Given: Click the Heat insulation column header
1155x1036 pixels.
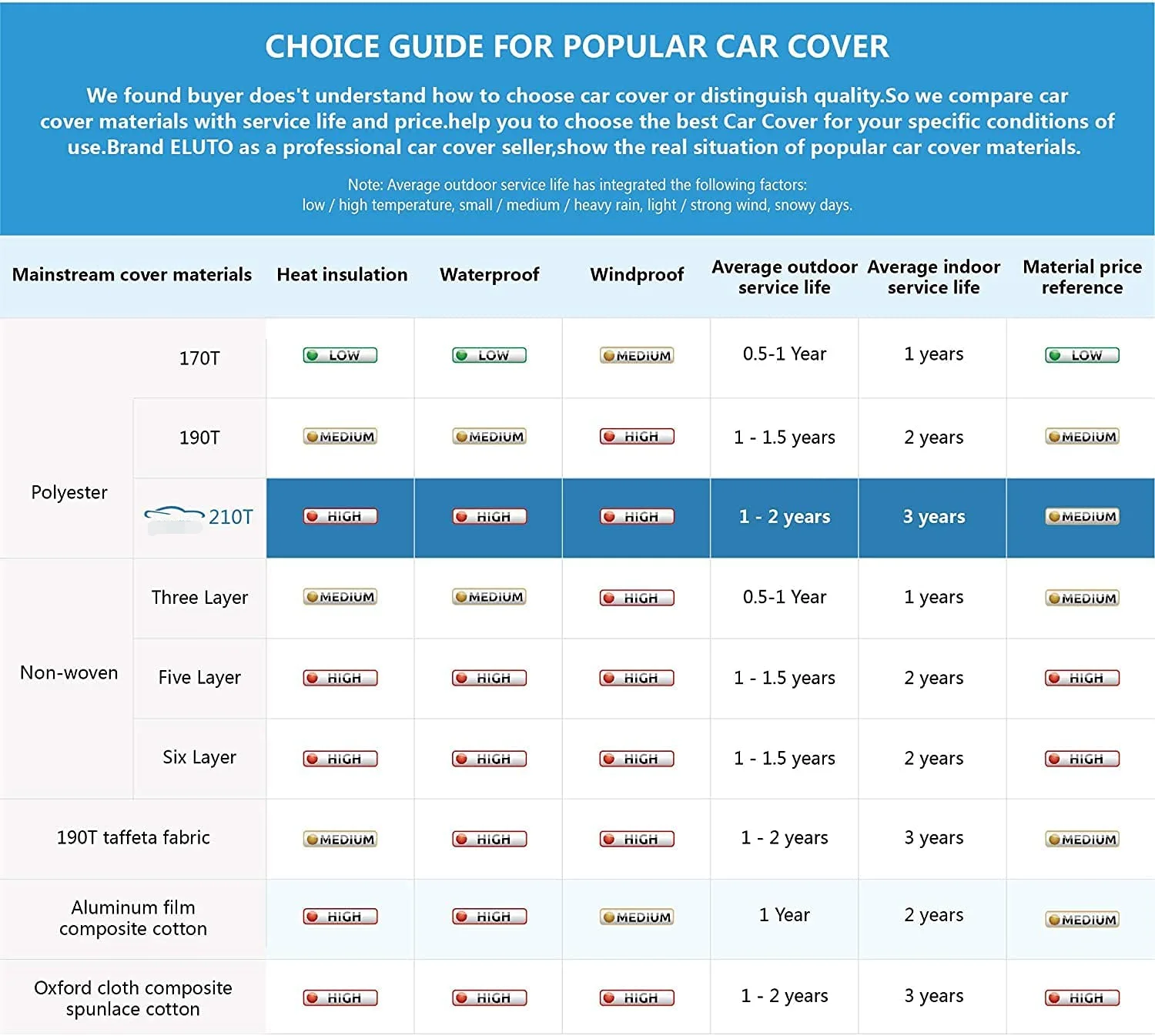Looking at the screenshot, I should 342,275.
